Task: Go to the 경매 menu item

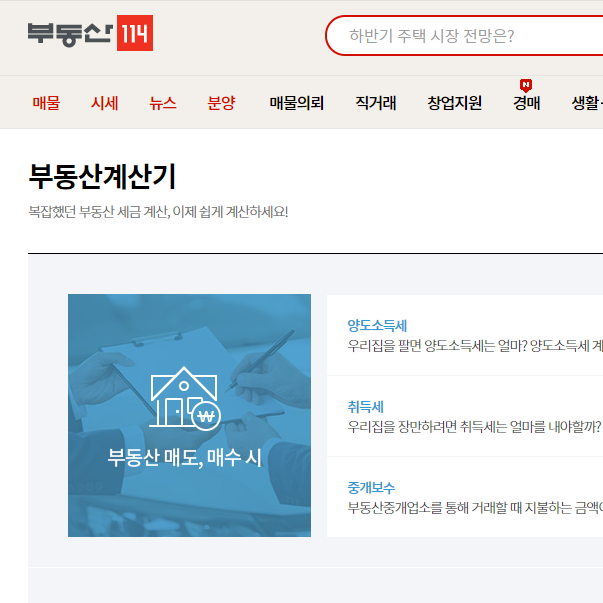Action: click(x=526, y=103)
